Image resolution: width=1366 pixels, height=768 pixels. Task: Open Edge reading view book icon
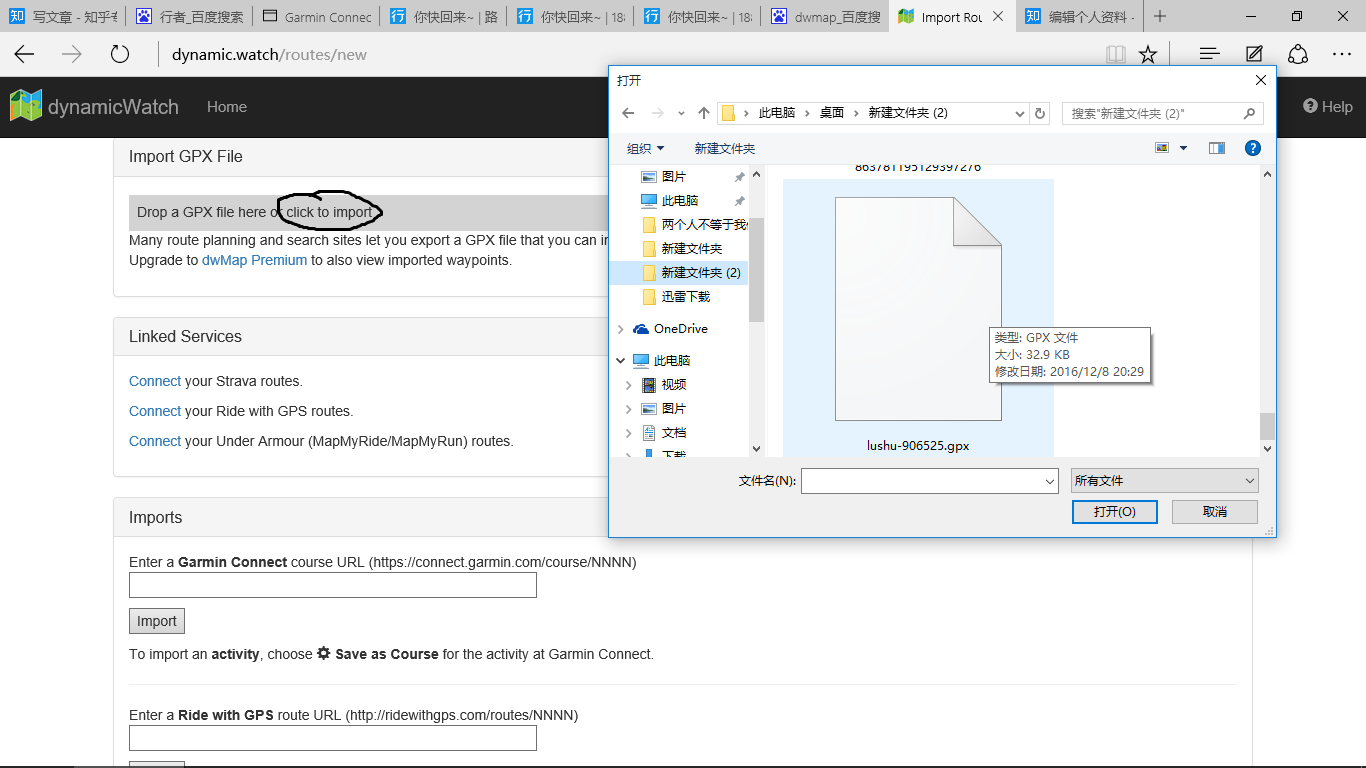[1116, 54]
